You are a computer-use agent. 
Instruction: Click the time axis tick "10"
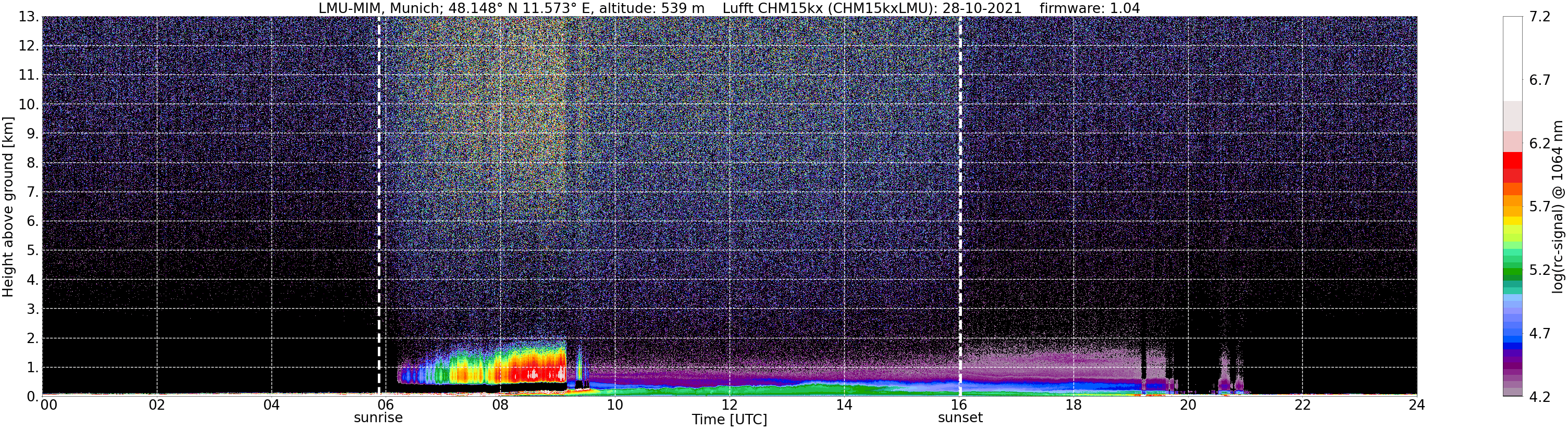[x=615, y=405]
